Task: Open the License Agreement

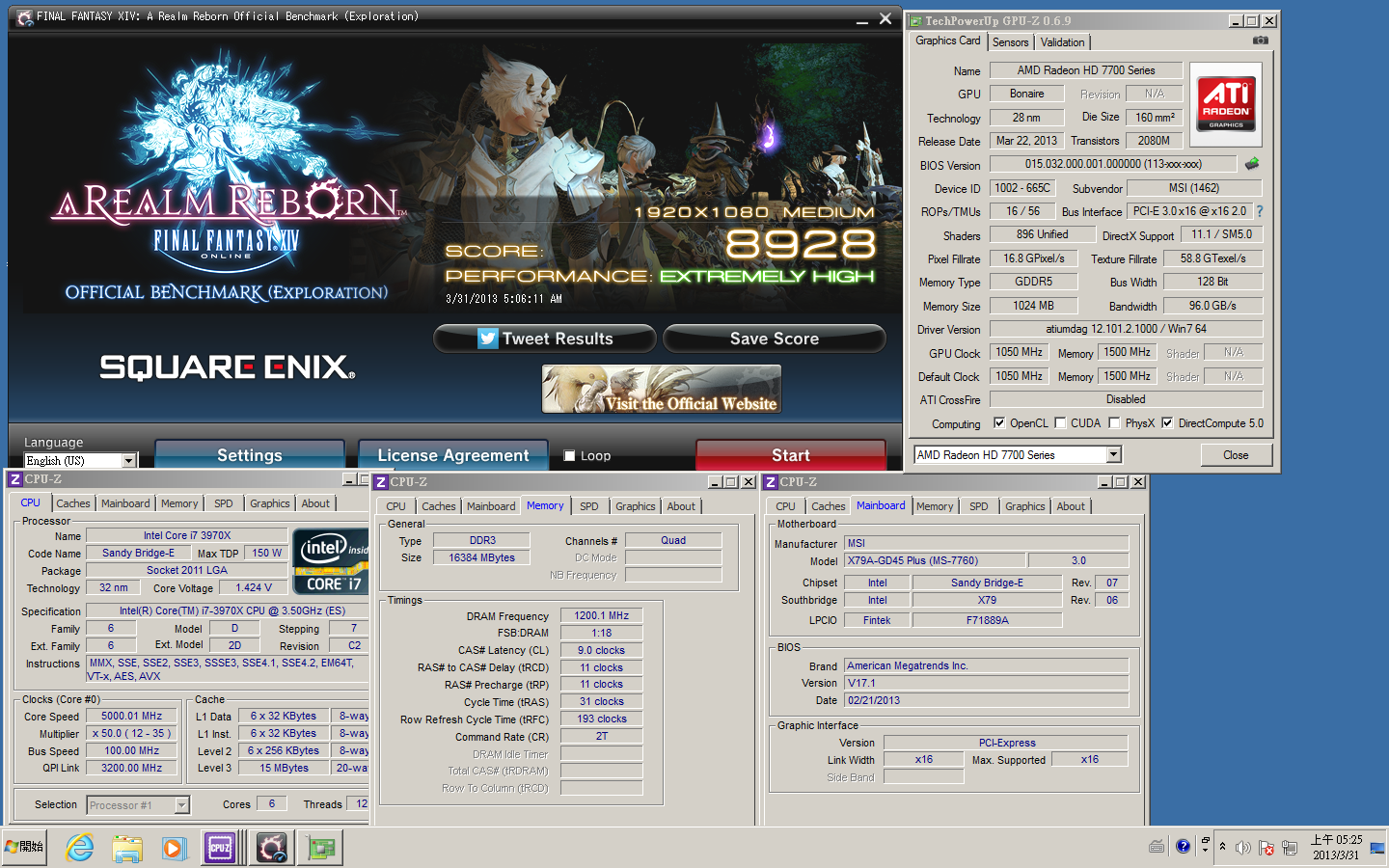Action: click(453, 454)
